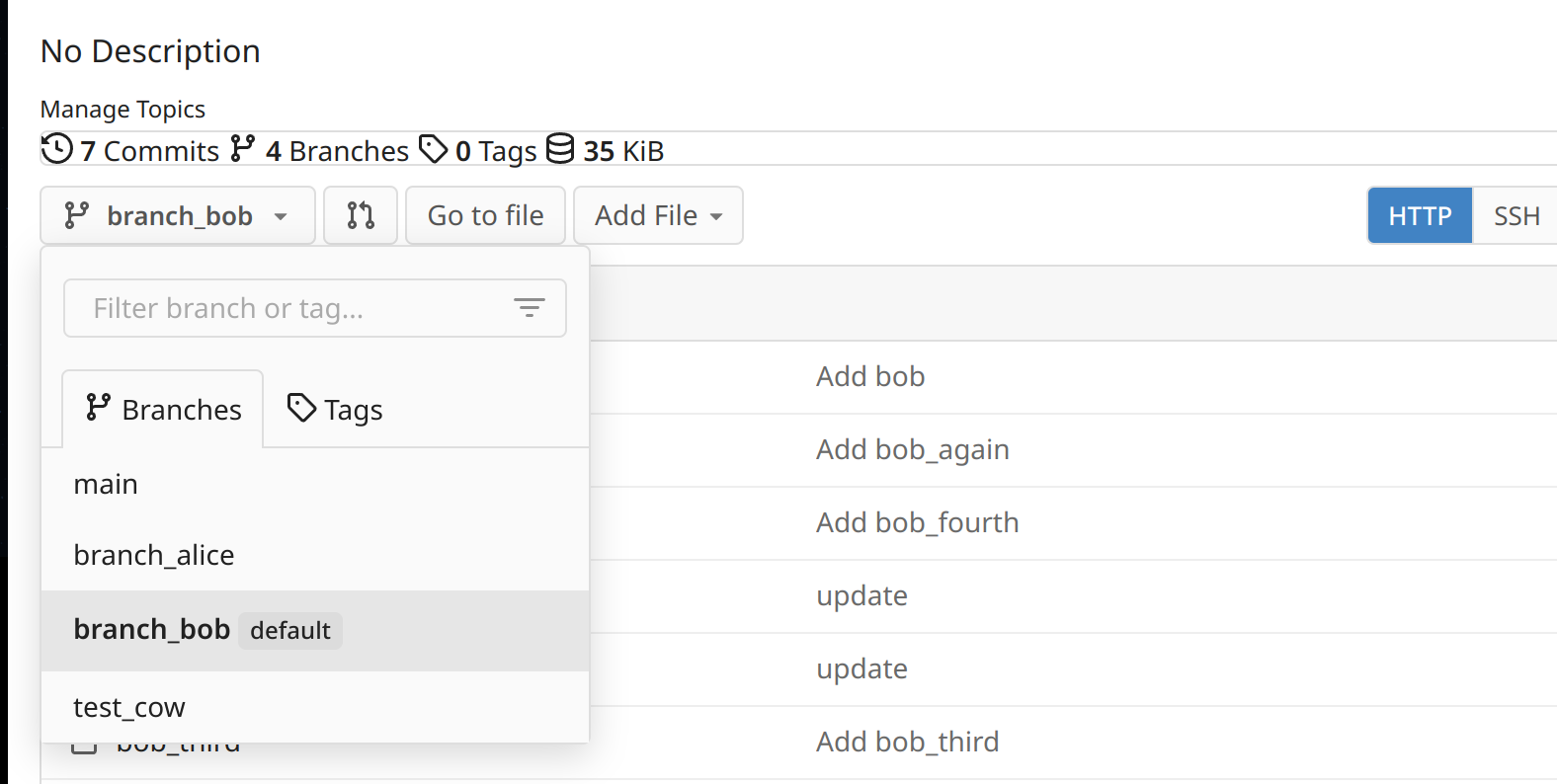Expand the Add File dropdown
The width and height of the screenshot is (1557, 784).
(658, 215)
